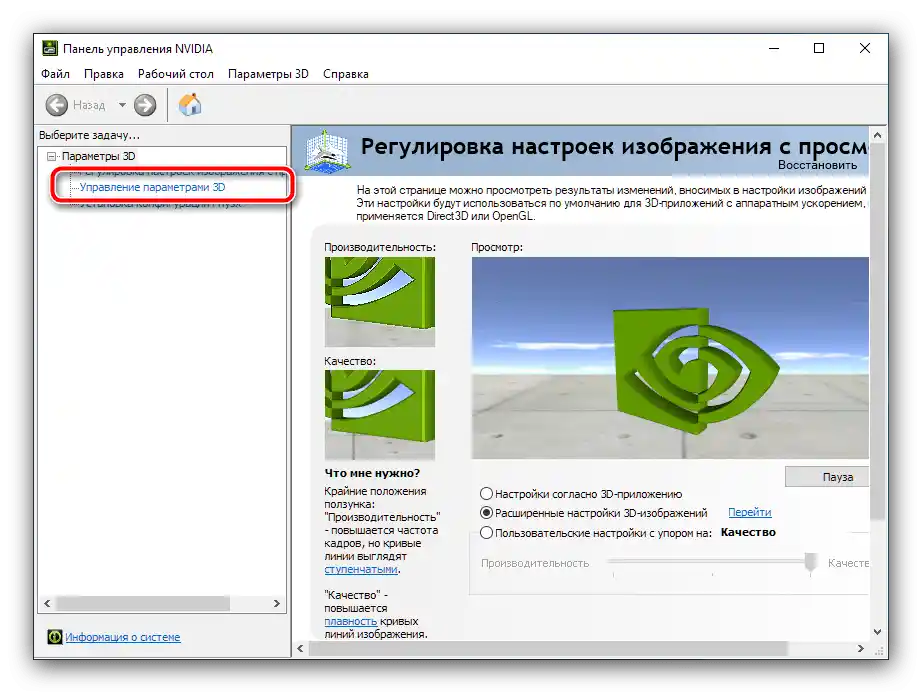The image size is (922, 693).
Task: Select Управление параметрами 3D tree item
Action: (x=152, y=187)
